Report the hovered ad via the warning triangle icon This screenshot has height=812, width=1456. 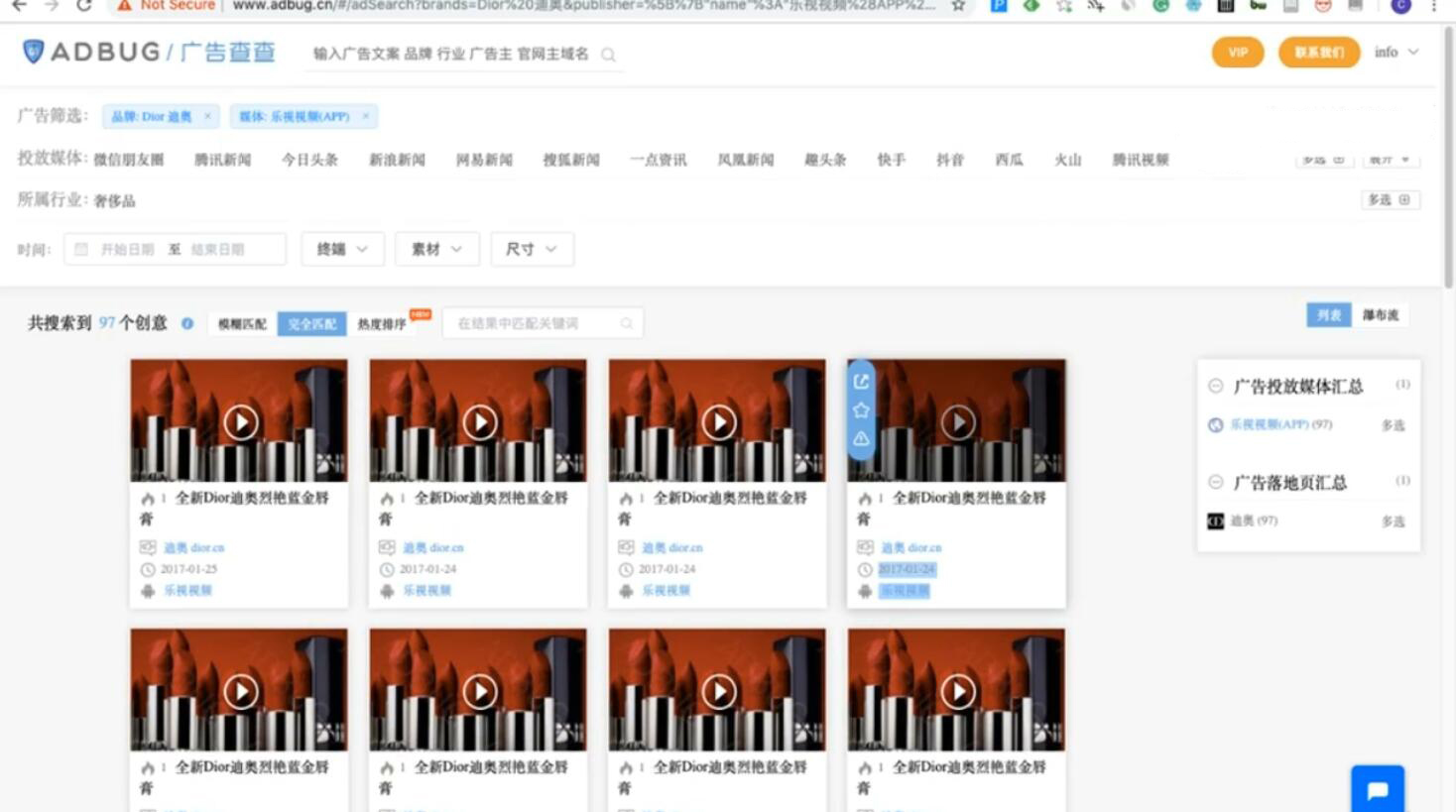[x=861, y=438]
